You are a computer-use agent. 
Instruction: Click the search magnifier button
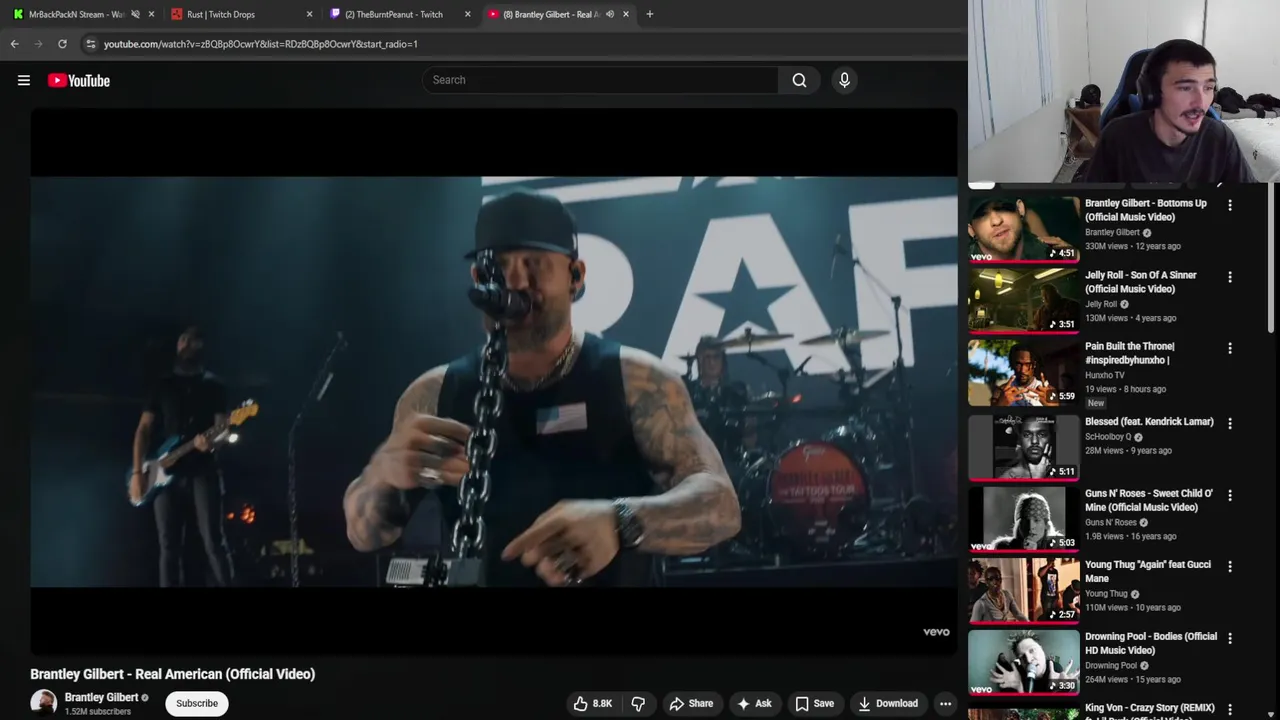pos(799,80)
